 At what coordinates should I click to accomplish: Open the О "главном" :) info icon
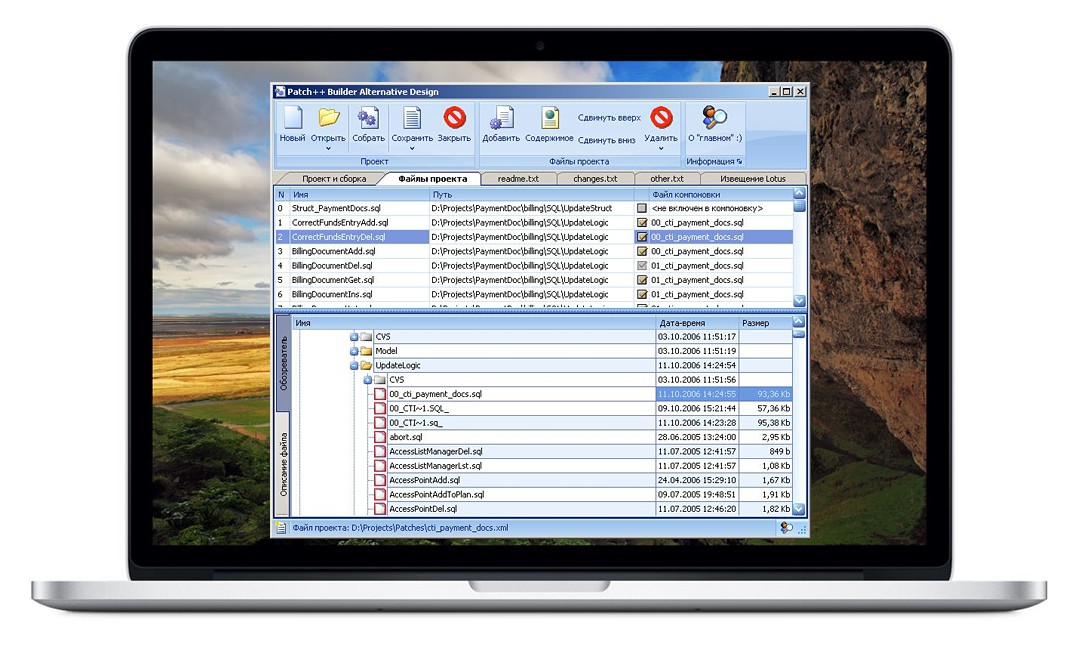(x=714, y=117)
